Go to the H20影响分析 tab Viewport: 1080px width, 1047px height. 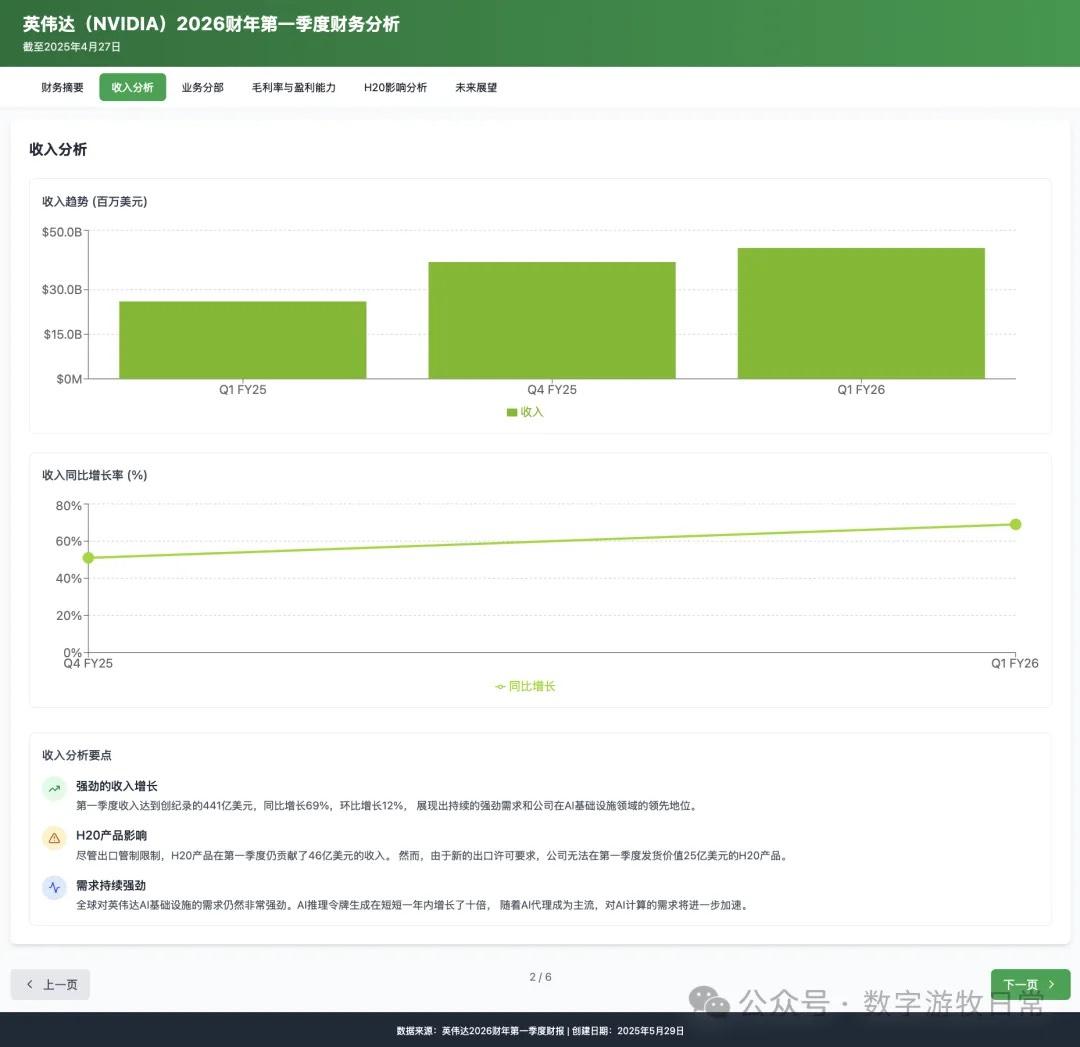(395, 88)
